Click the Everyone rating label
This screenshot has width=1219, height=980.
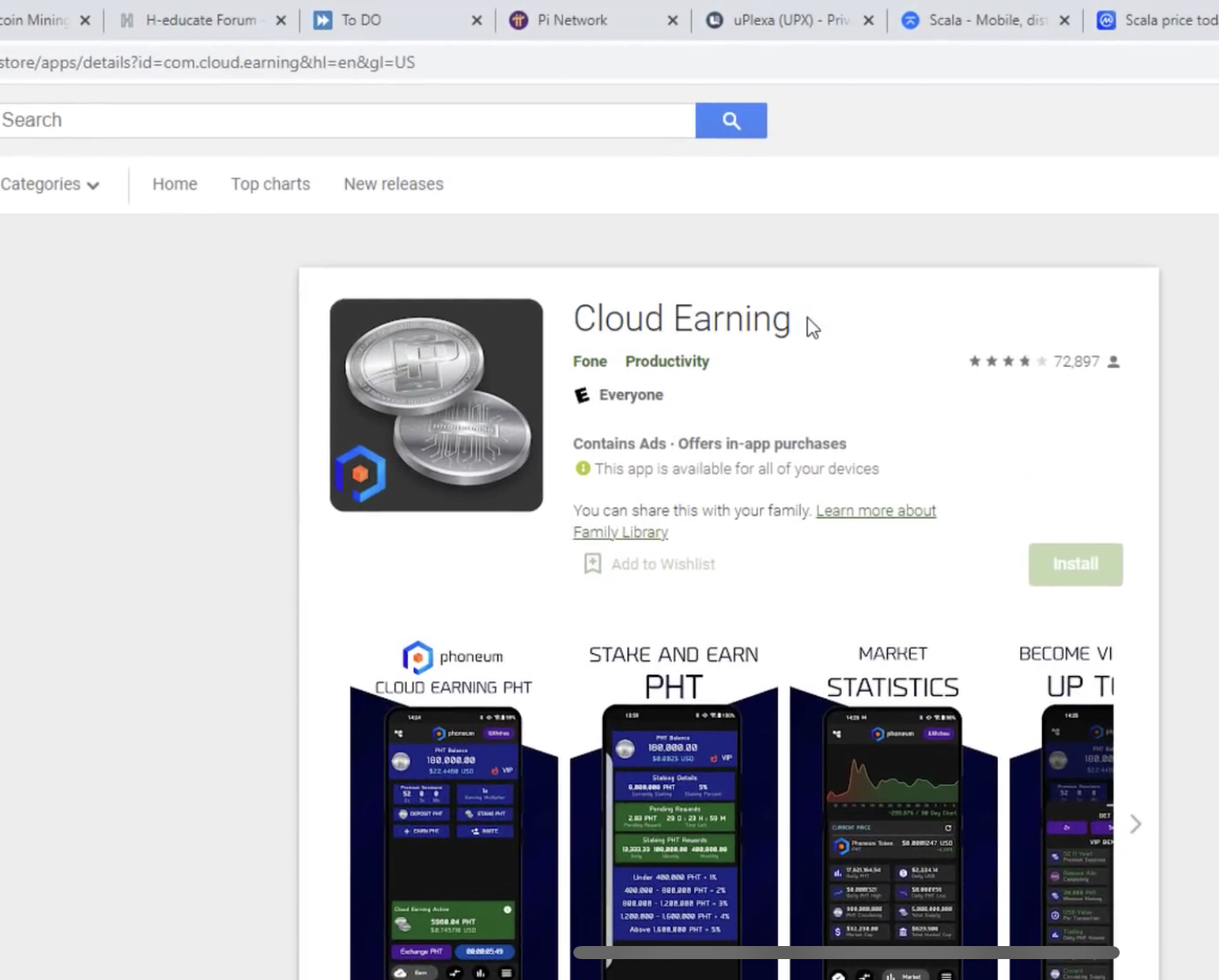(x=631, y=395)
